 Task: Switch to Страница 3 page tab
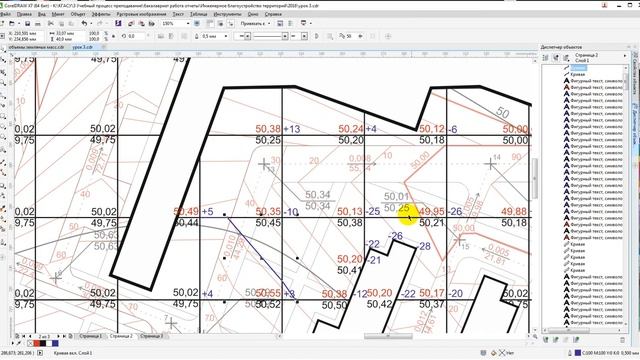[x=151, y=336]
